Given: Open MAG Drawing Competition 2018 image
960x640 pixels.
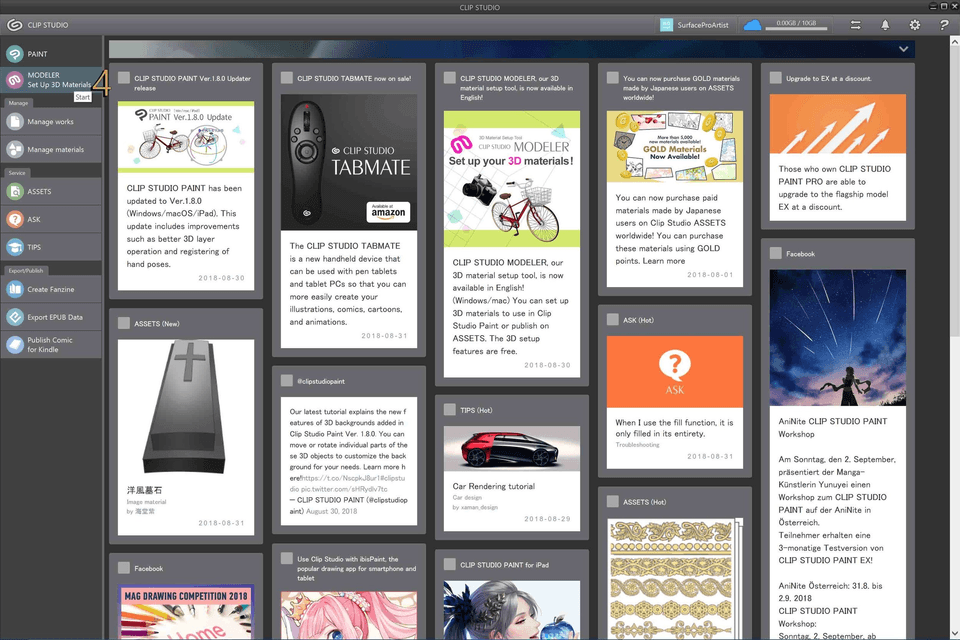Looking at the screenshot, I should (x=186, y=612).
